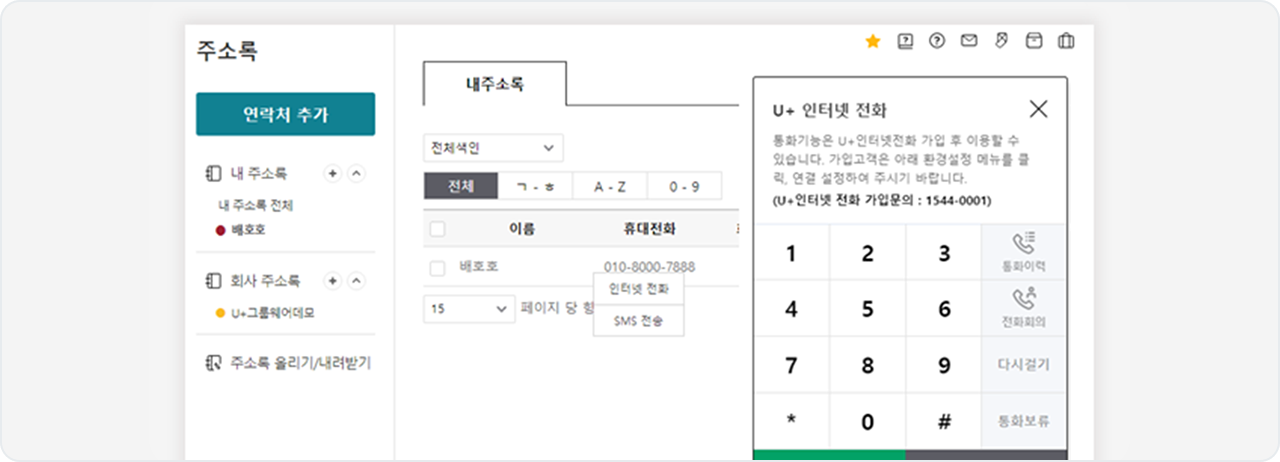Viewport: 1280px width, 462px height.
Task: Dial key 1 on the keypad
Action: [791, 253]
